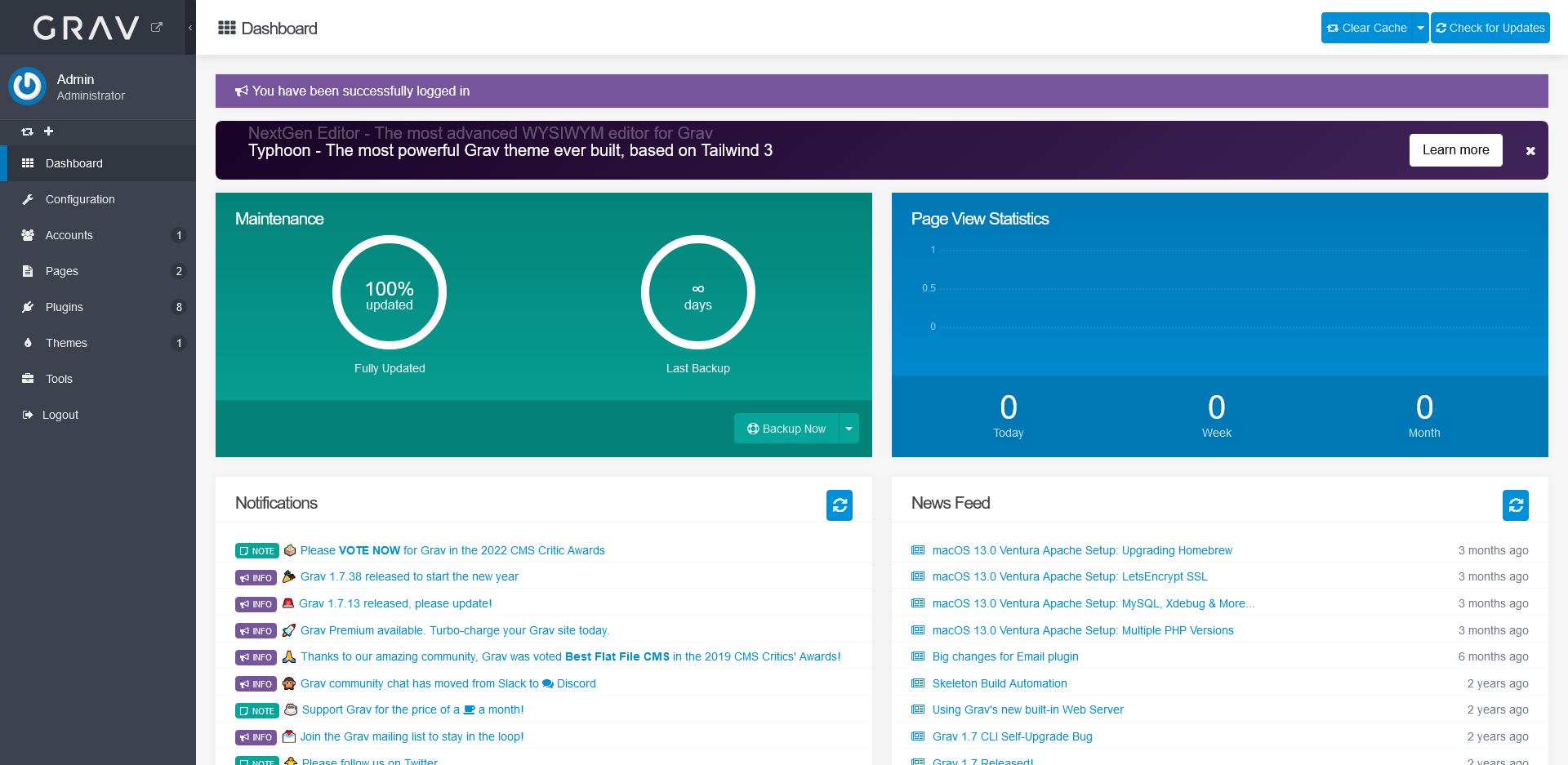The height and width of the screenshot is (765, 1568).
Task: Open the Slack to Discord notification
Action: pyautogui.click(x=448, y=683)
